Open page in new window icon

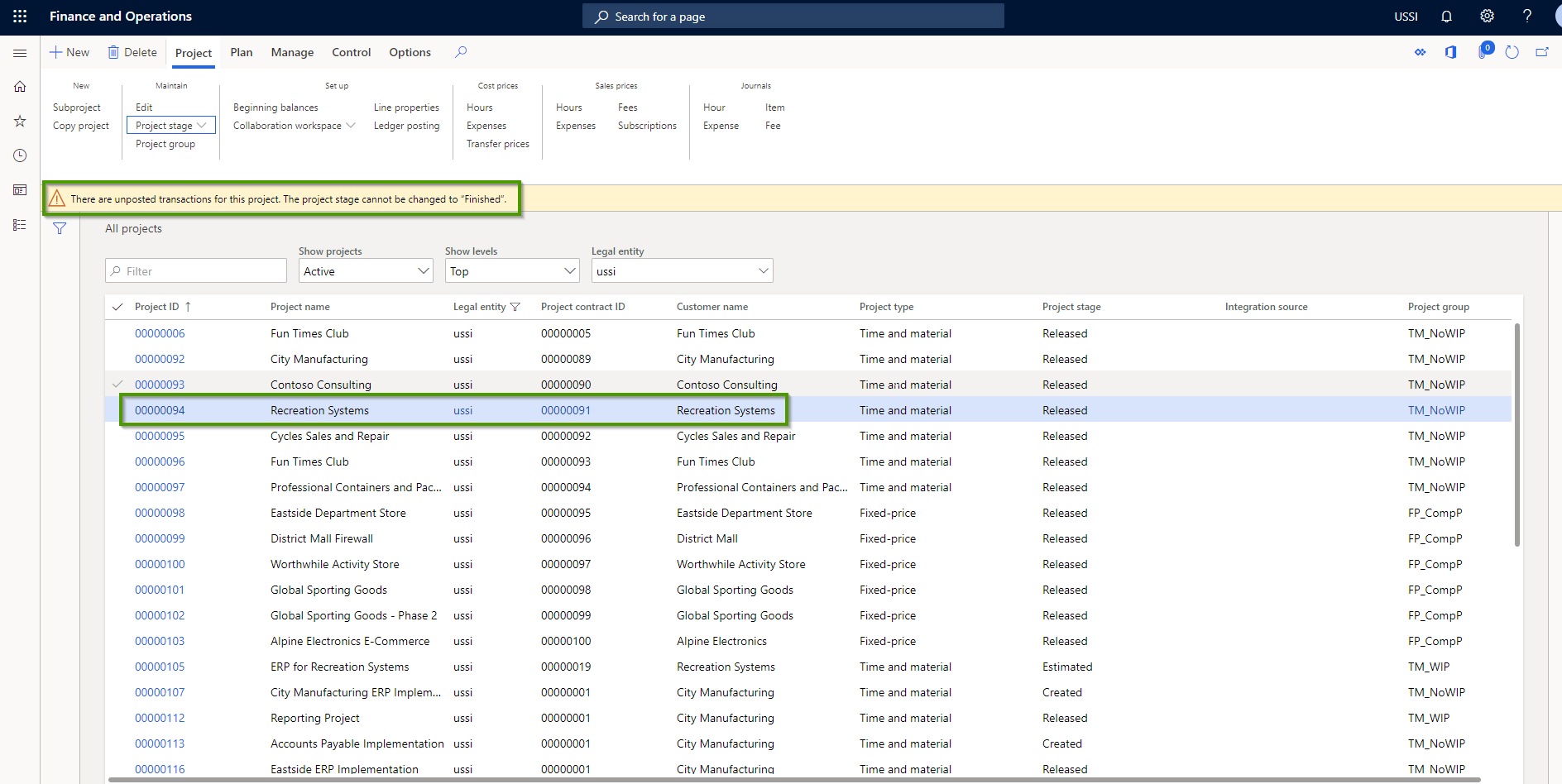click(x=1541, y=51)
